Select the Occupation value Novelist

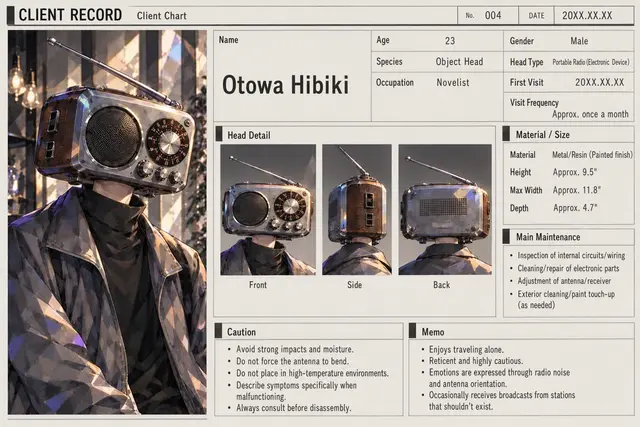click(x=453, y=82)
